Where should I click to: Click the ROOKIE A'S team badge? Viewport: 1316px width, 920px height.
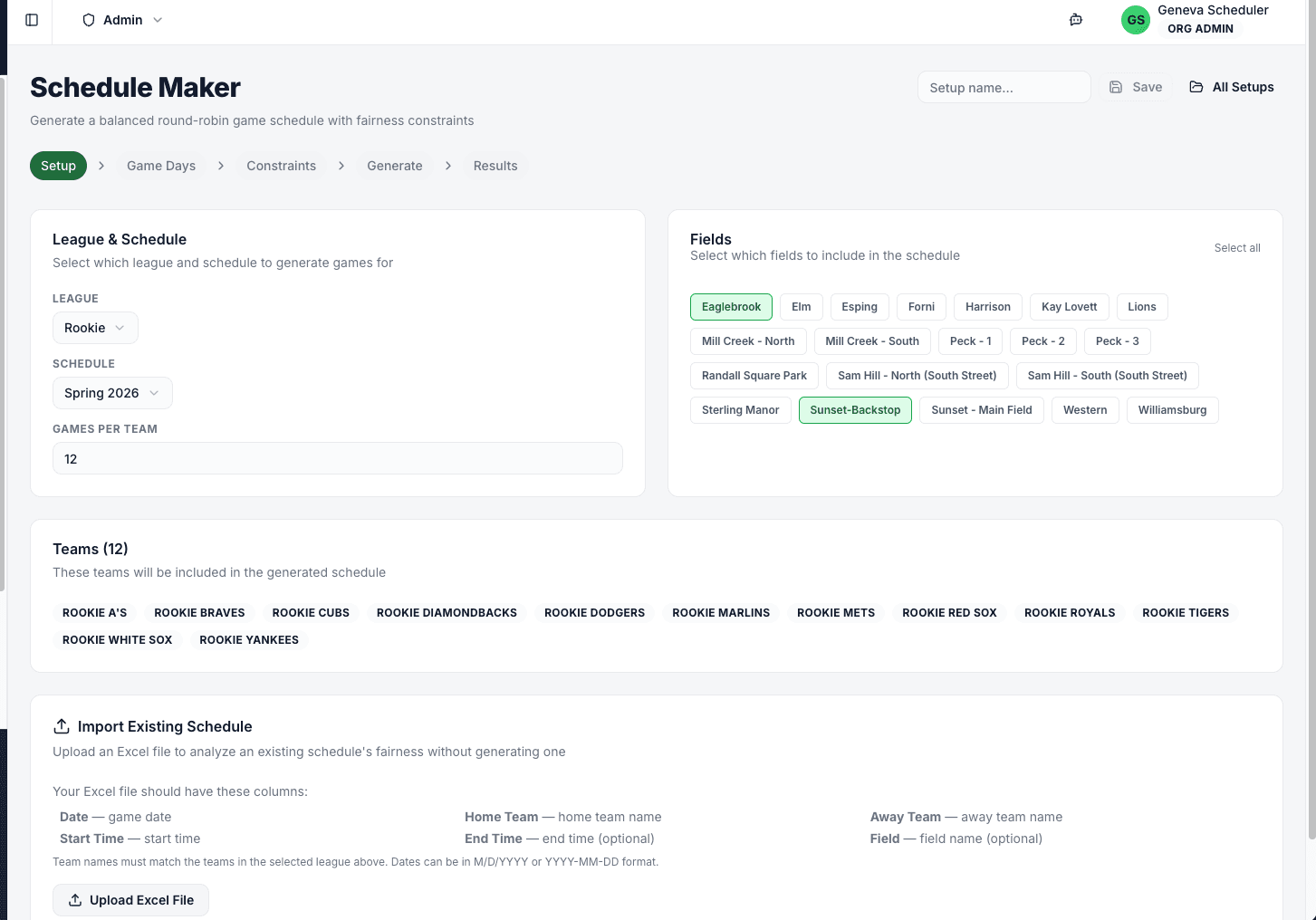(95, 613)
